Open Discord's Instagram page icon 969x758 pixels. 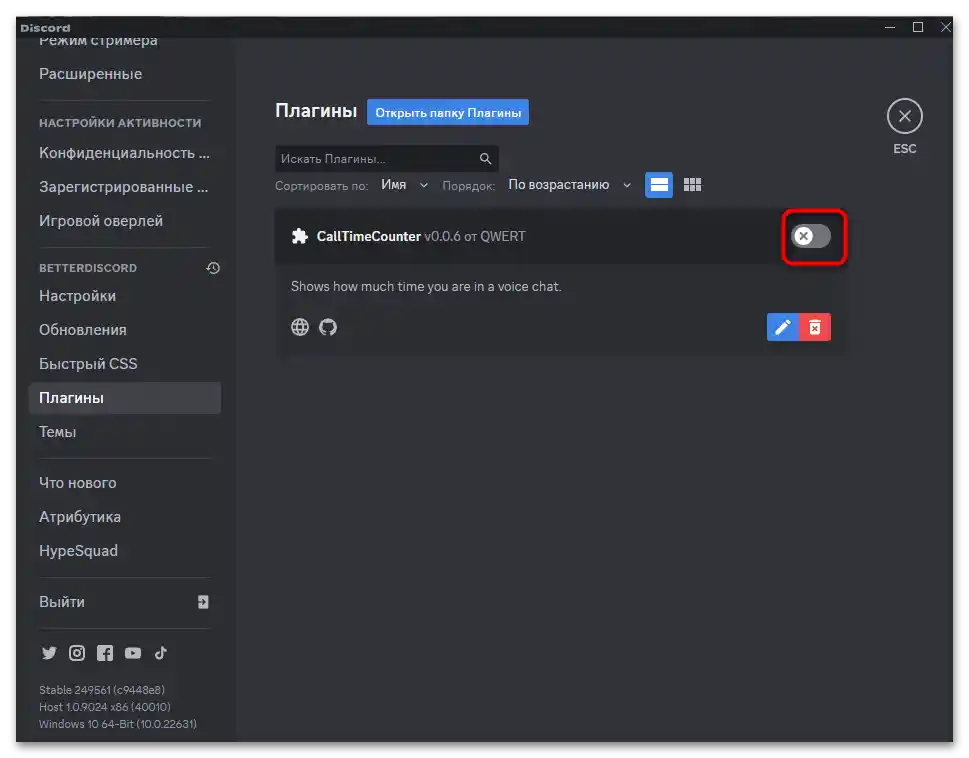(x=77, y=653)
